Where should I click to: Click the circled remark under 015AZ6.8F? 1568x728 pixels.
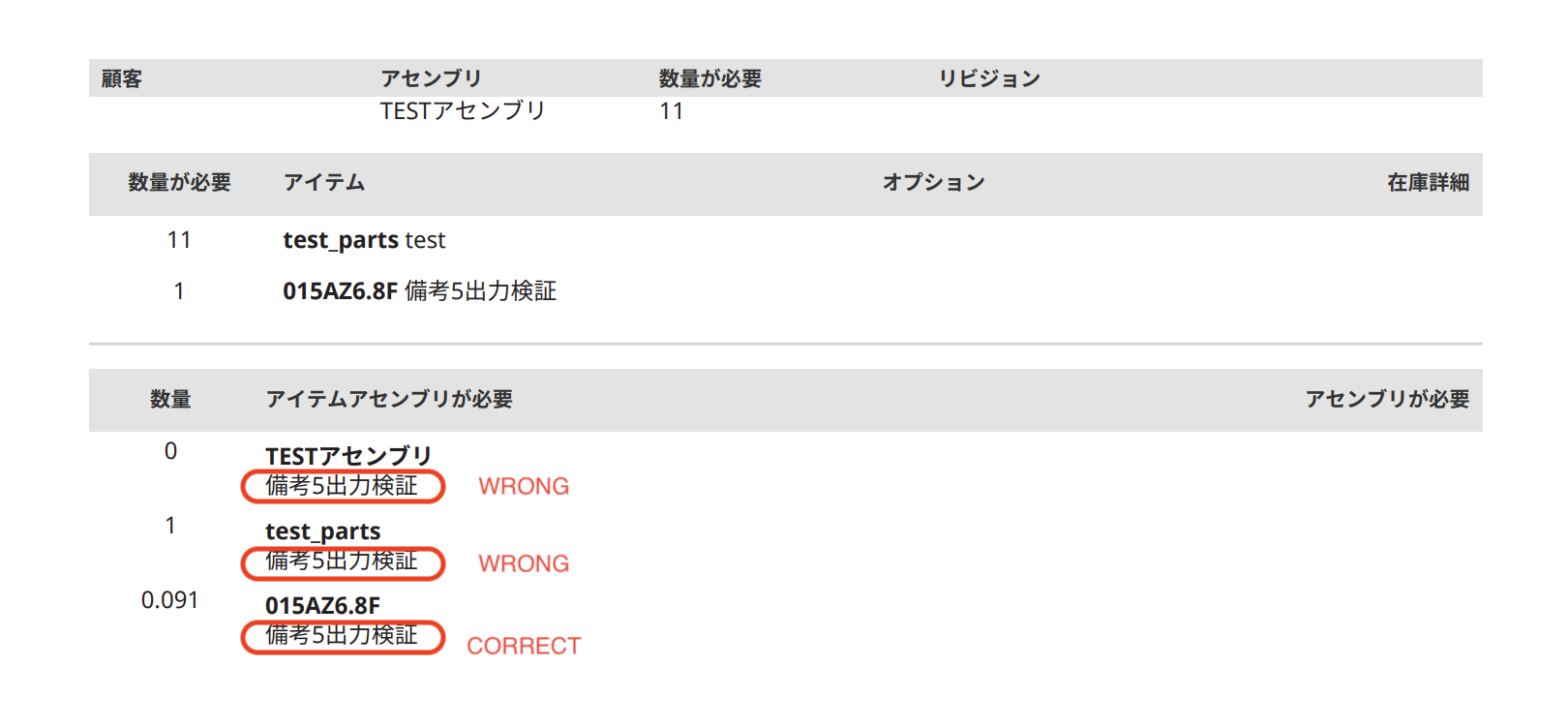coord(343,637)
